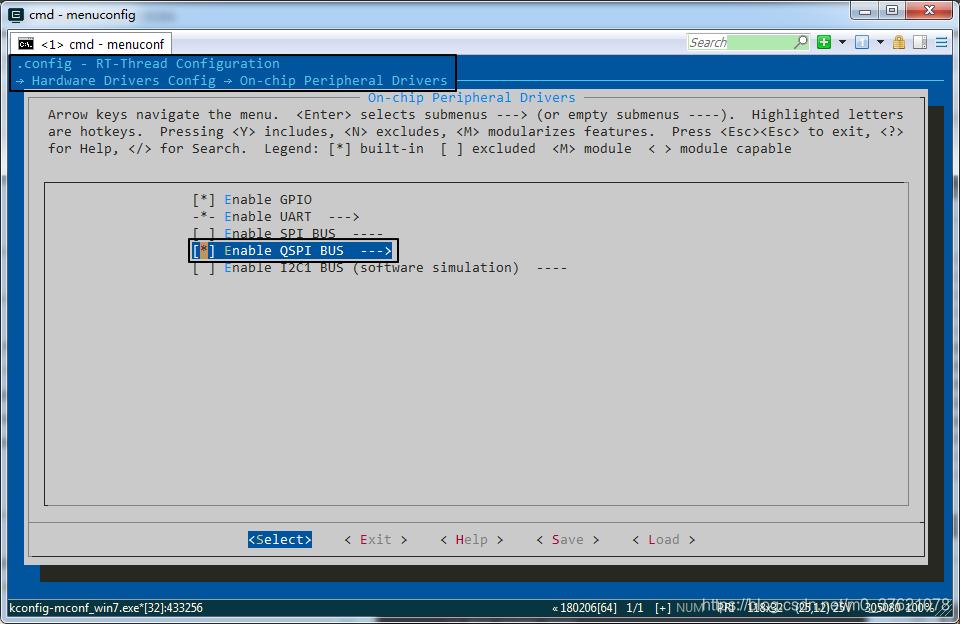Expand the Enable QSPI BUS submenu arrow
The height and width of the screenshot is (624, 960).
(376, 250)
